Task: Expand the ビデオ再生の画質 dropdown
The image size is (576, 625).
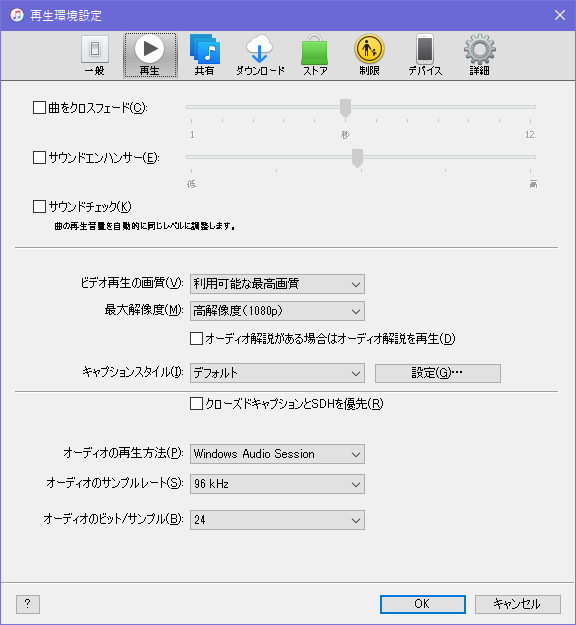Action: pos(277,284)
